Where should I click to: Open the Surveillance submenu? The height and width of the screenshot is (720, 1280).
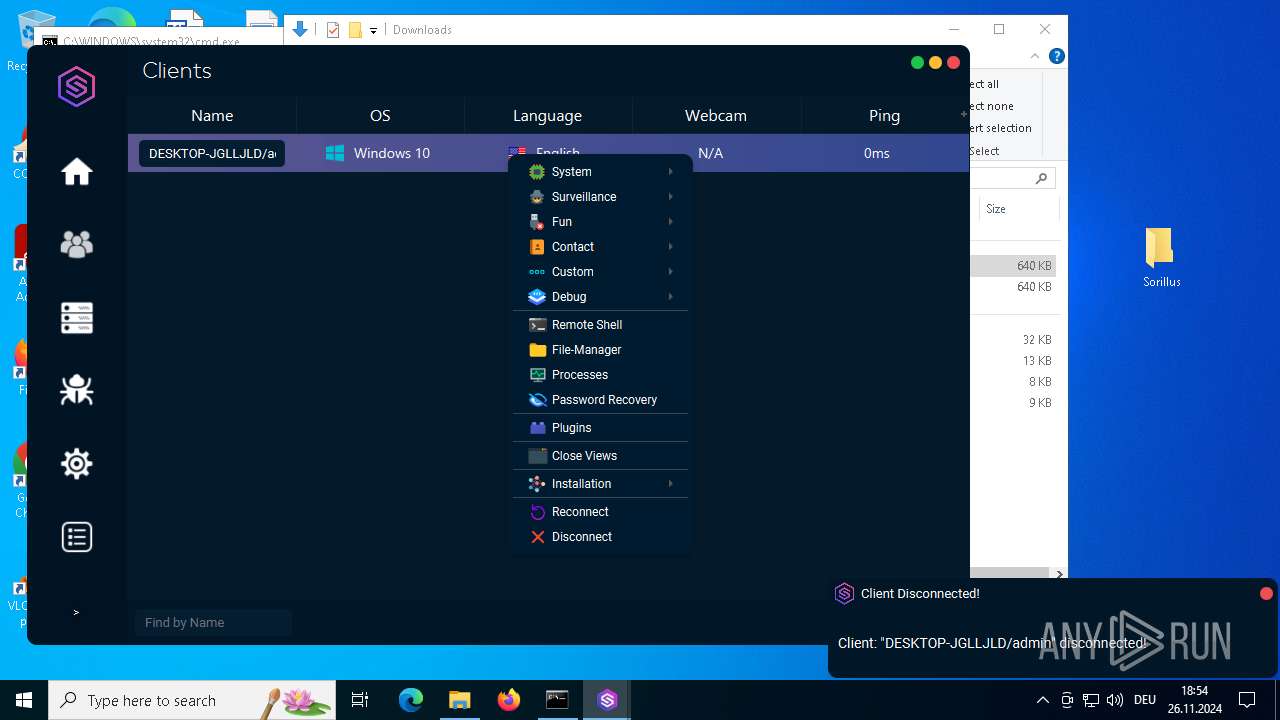point(601,197)
